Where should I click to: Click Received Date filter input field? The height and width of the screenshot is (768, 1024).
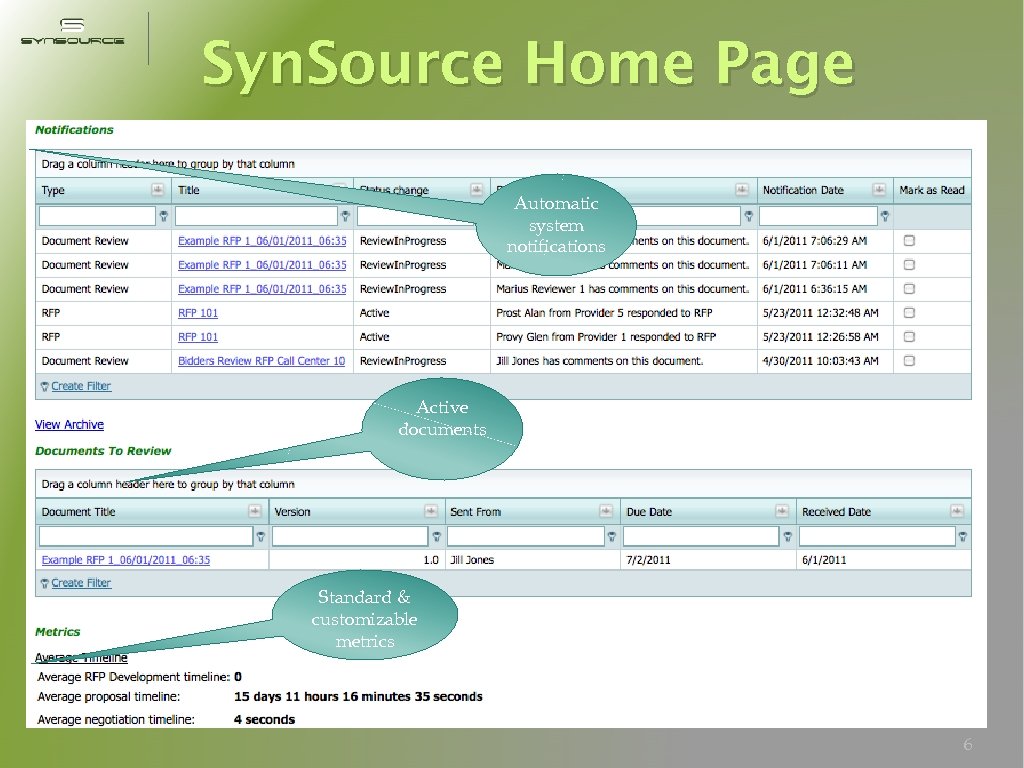[877, 536]
